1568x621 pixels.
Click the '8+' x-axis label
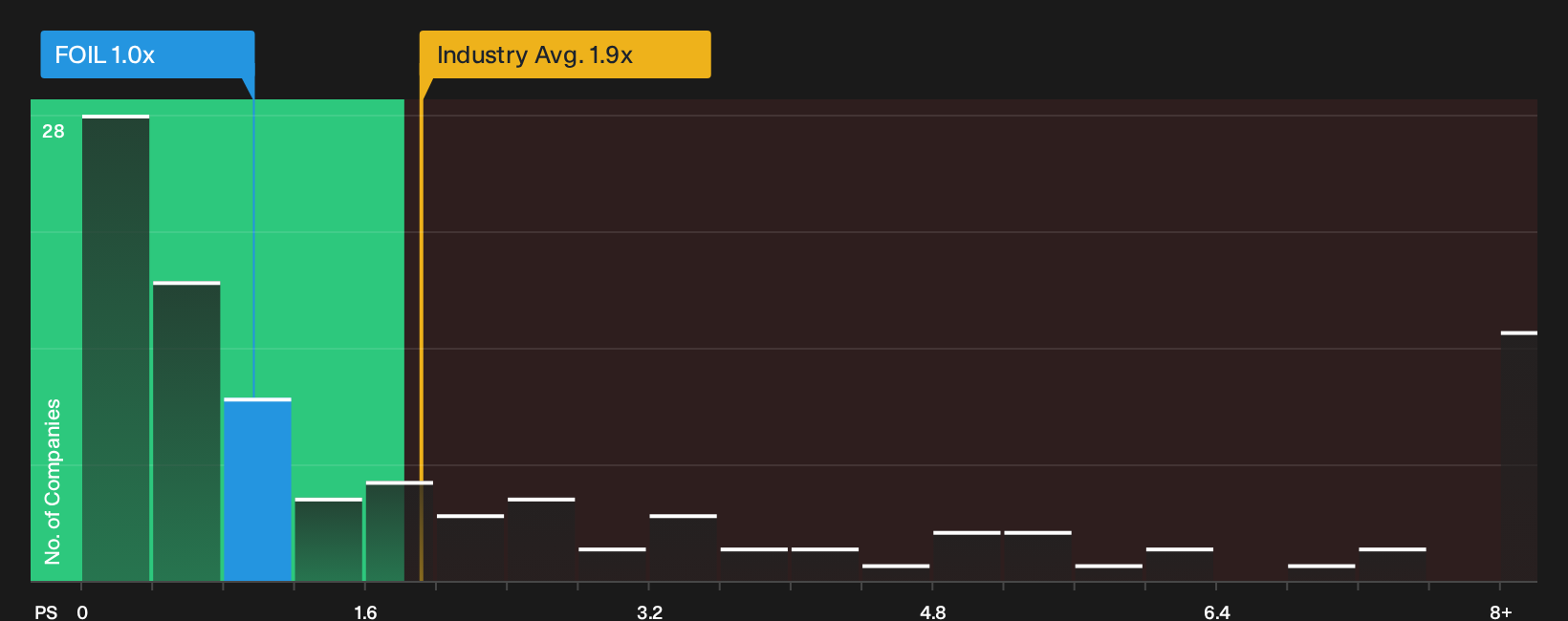click(x=1501, y=612)
